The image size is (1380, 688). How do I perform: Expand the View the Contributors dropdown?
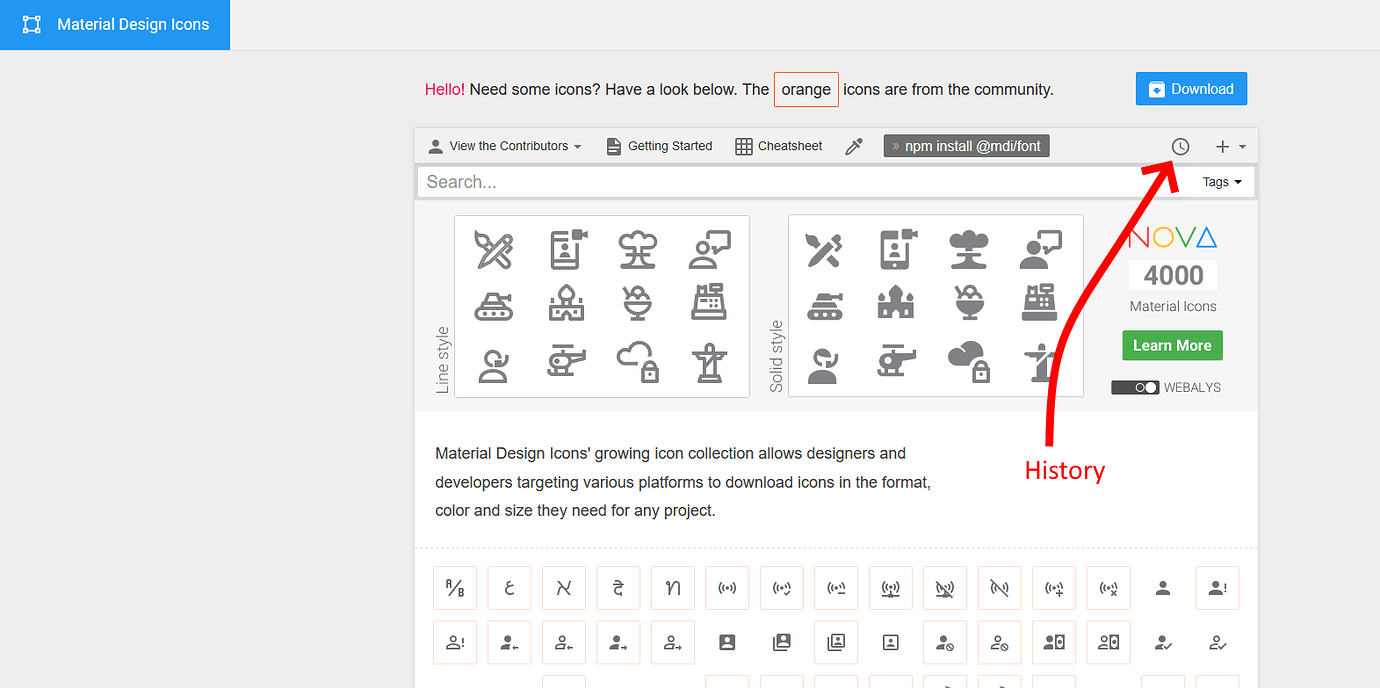pos(504,145)
